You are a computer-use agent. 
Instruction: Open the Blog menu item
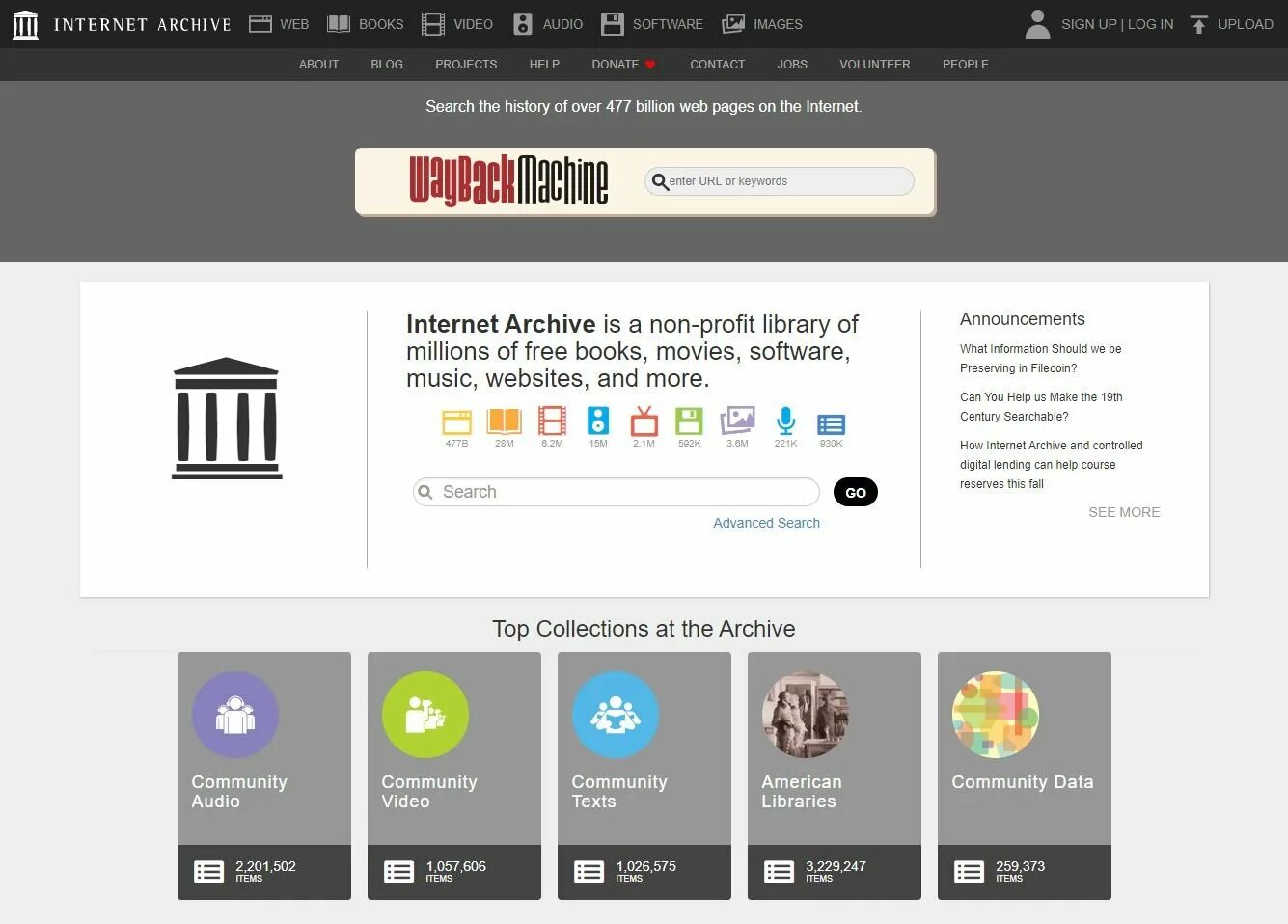(387, 65)
